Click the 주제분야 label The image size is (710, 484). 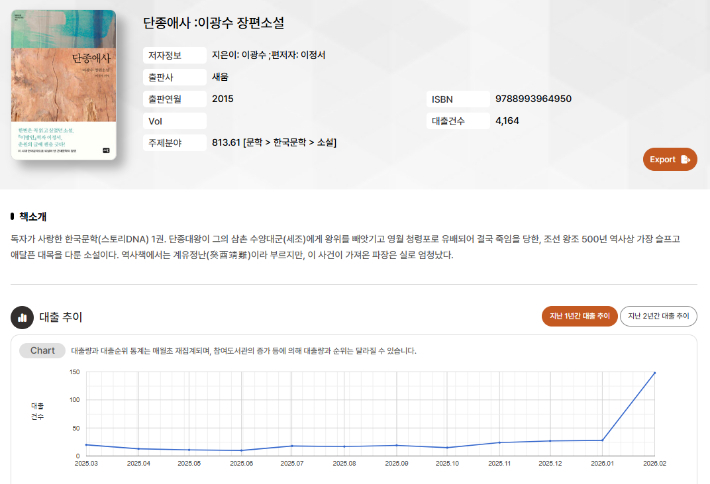point(175,143)
